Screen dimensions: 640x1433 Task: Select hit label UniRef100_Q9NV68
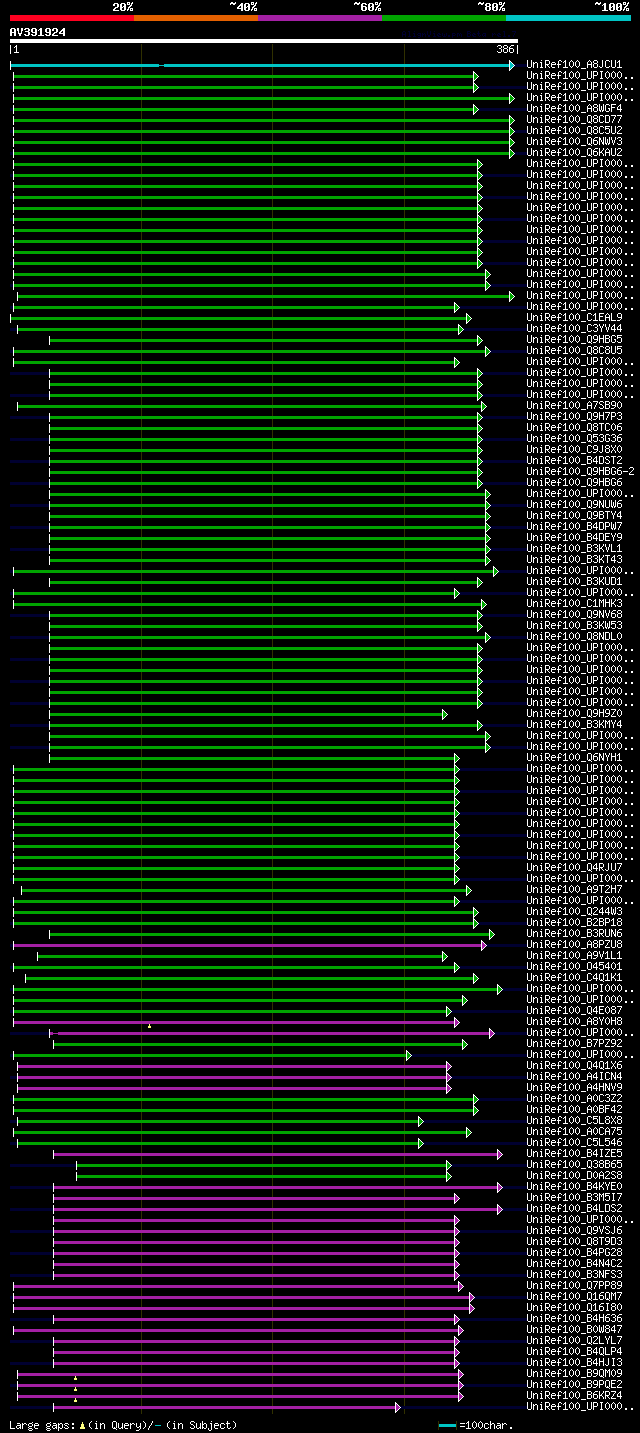coord(575,615)
